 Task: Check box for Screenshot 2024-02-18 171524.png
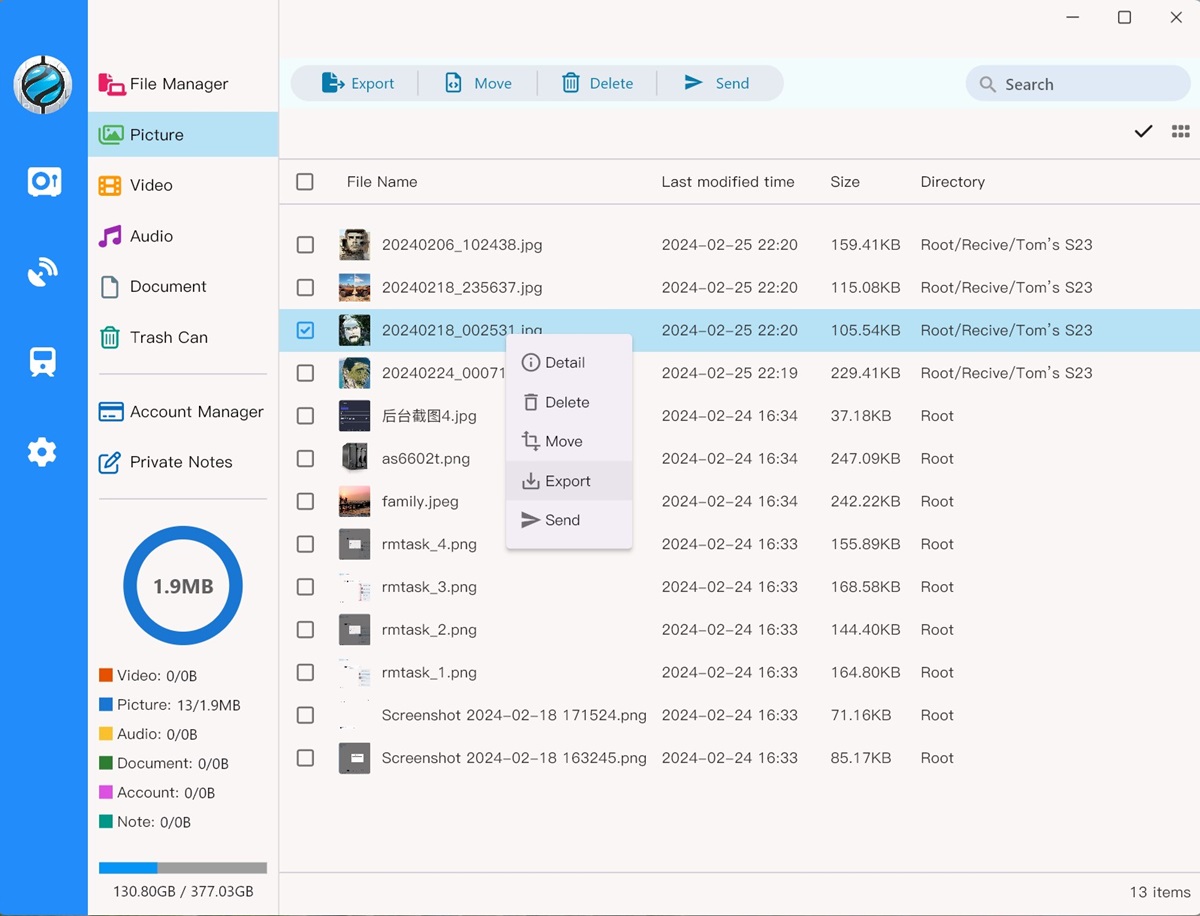305,716
